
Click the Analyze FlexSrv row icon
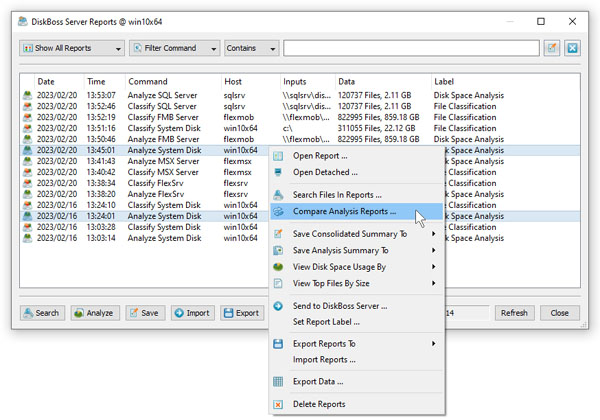pyautogui.click(x=27, y=194)
